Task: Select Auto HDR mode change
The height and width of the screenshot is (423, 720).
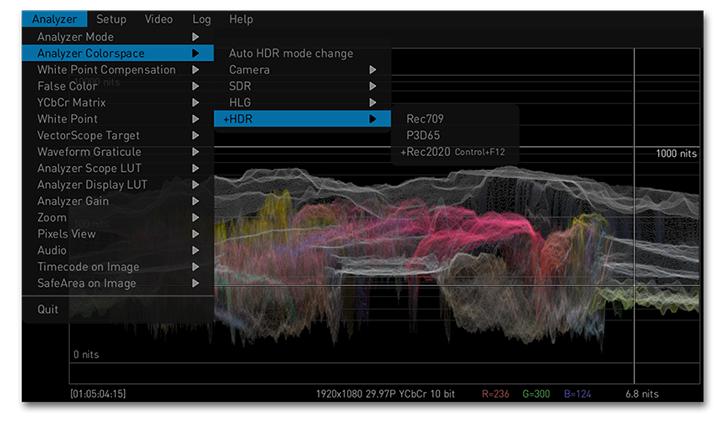Action: tap(291, 53)
